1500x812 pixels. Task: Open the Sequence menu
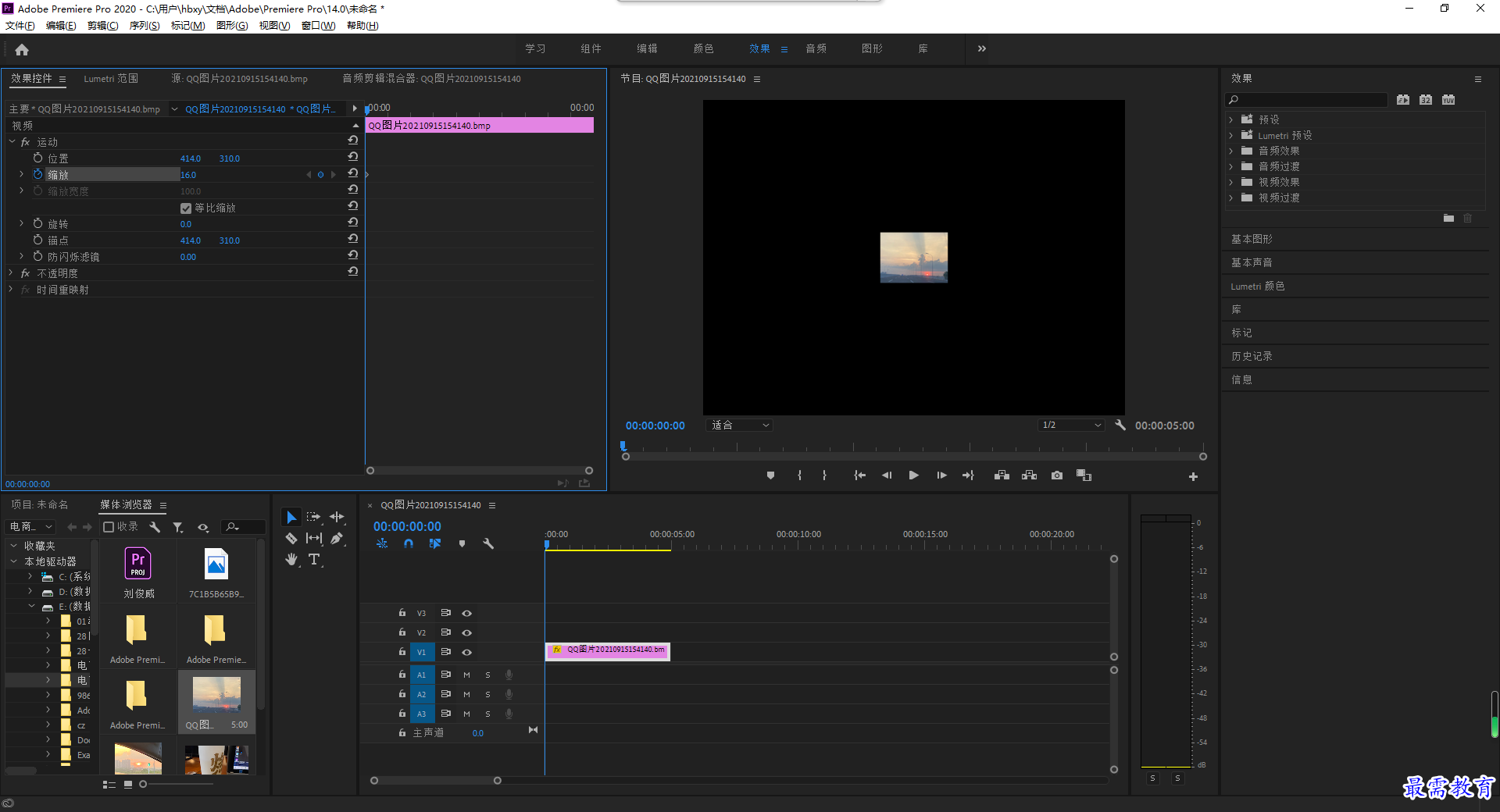point(145,25)
